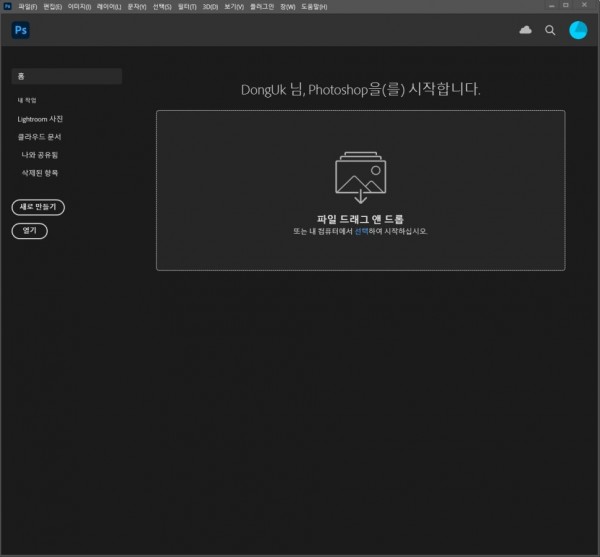Click the Photoshop Ps home logo
The image size is (600, 557).
pos(21,30)
